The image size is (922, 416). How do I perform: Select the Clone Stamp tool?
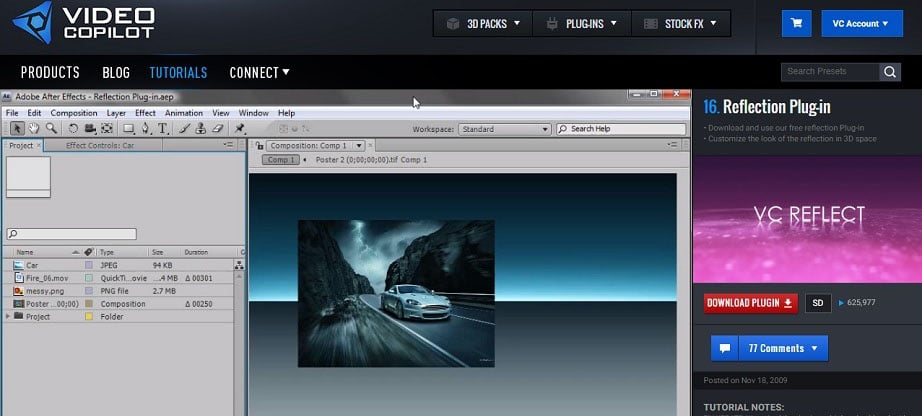[201, 128]
